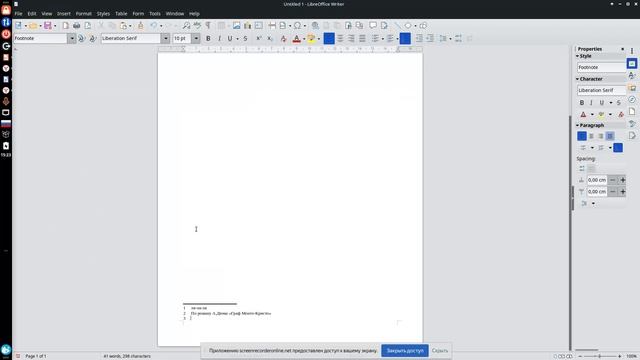Open the Styles menu

103,13
